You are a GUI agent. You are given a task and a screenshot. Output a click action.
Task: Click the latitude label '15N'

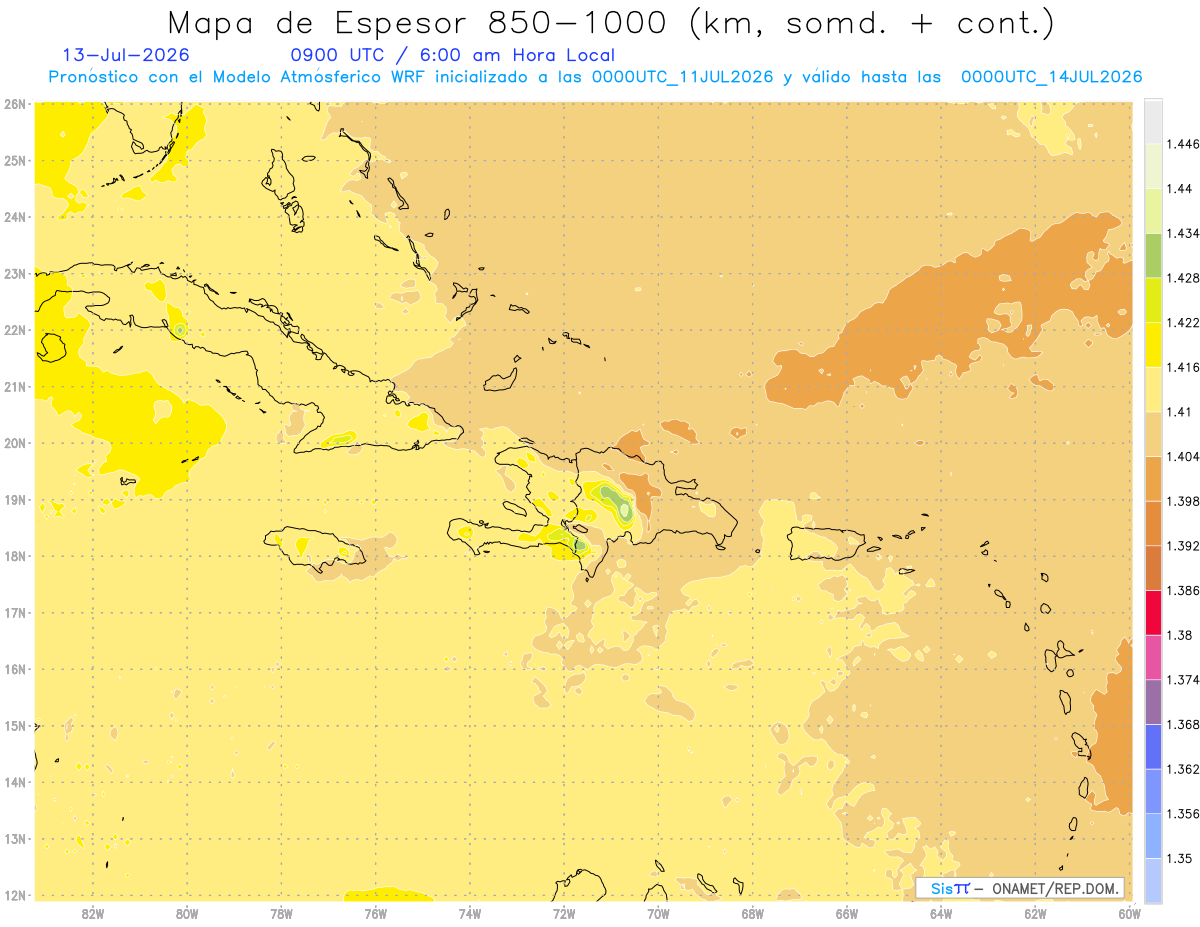coord(15,725)
